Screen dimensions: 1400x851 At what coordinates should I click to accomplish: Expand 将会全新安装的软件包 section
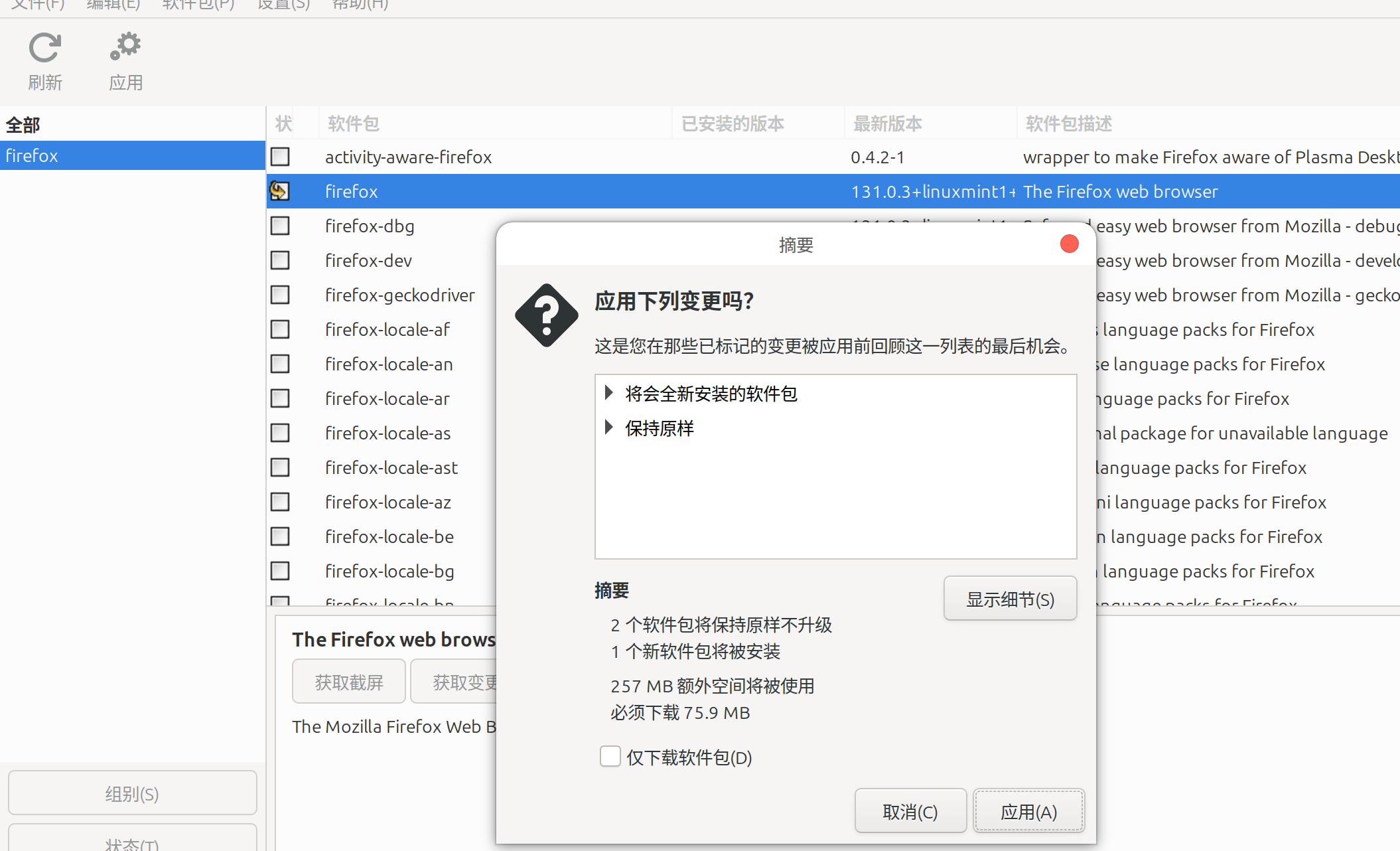[x=609, y=393]
